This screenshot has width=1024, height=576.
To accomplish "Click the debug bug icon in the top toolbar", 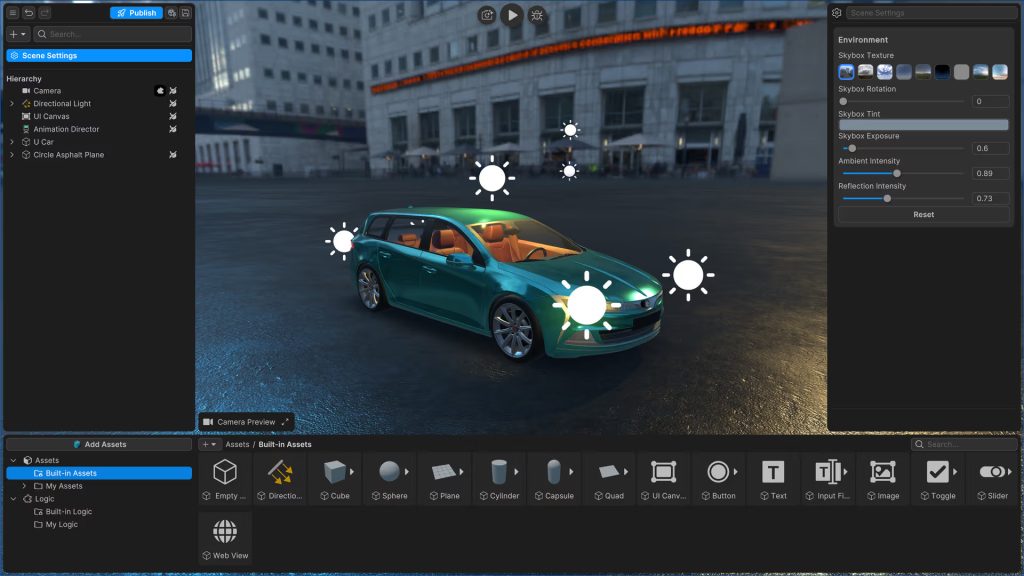I will point(537,15).
